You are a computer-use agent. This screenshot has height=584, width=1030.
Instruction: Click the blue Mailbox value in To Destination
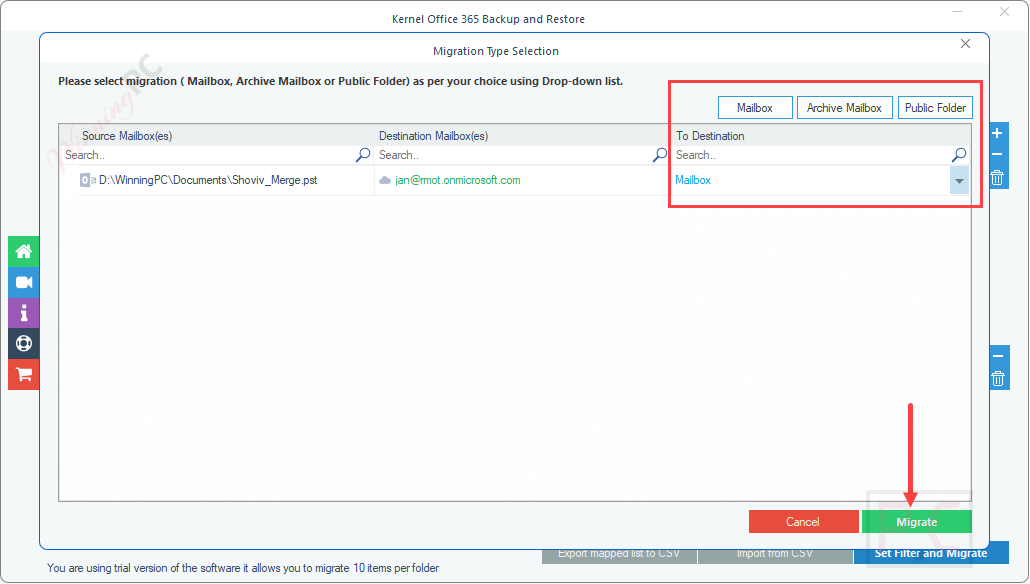693,180
